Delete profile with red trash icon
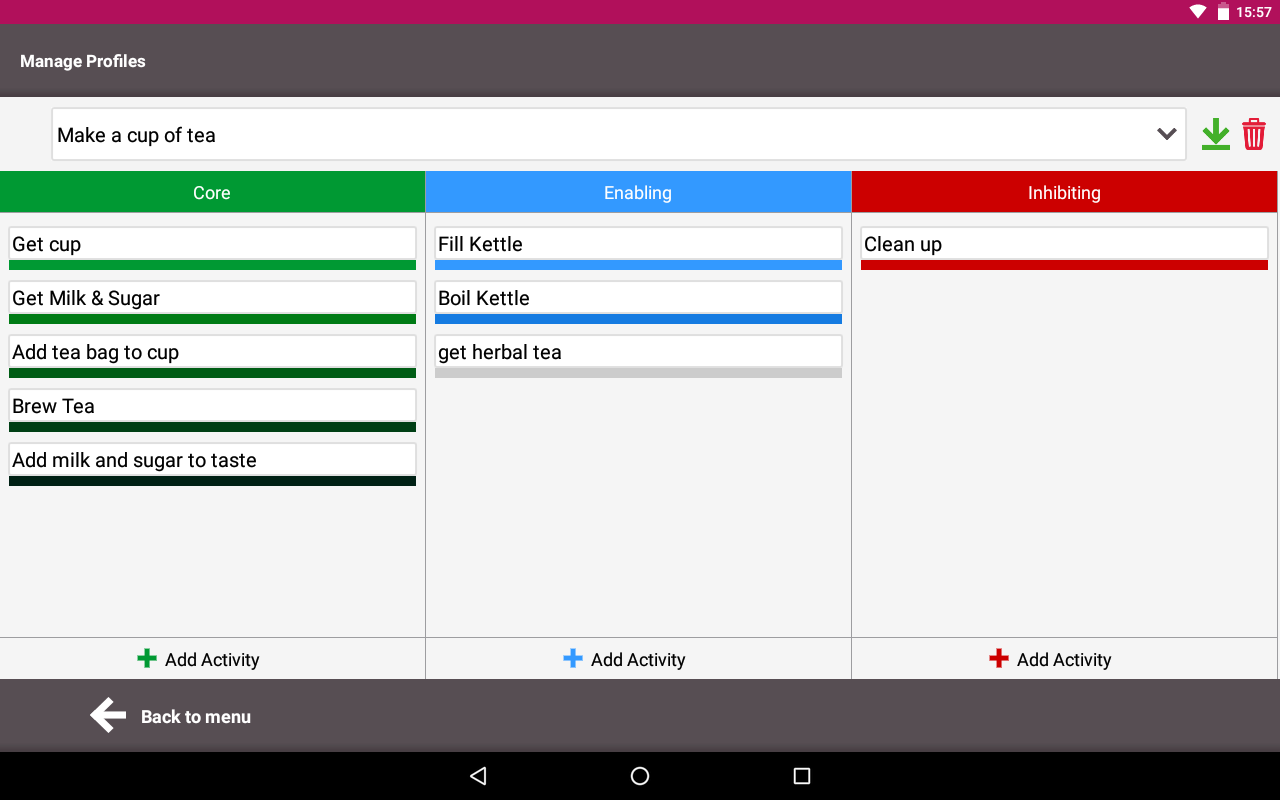Image resolution: width=1280 pixels, height=800 pixels. pyautogui.click(x=1254, y=134)
